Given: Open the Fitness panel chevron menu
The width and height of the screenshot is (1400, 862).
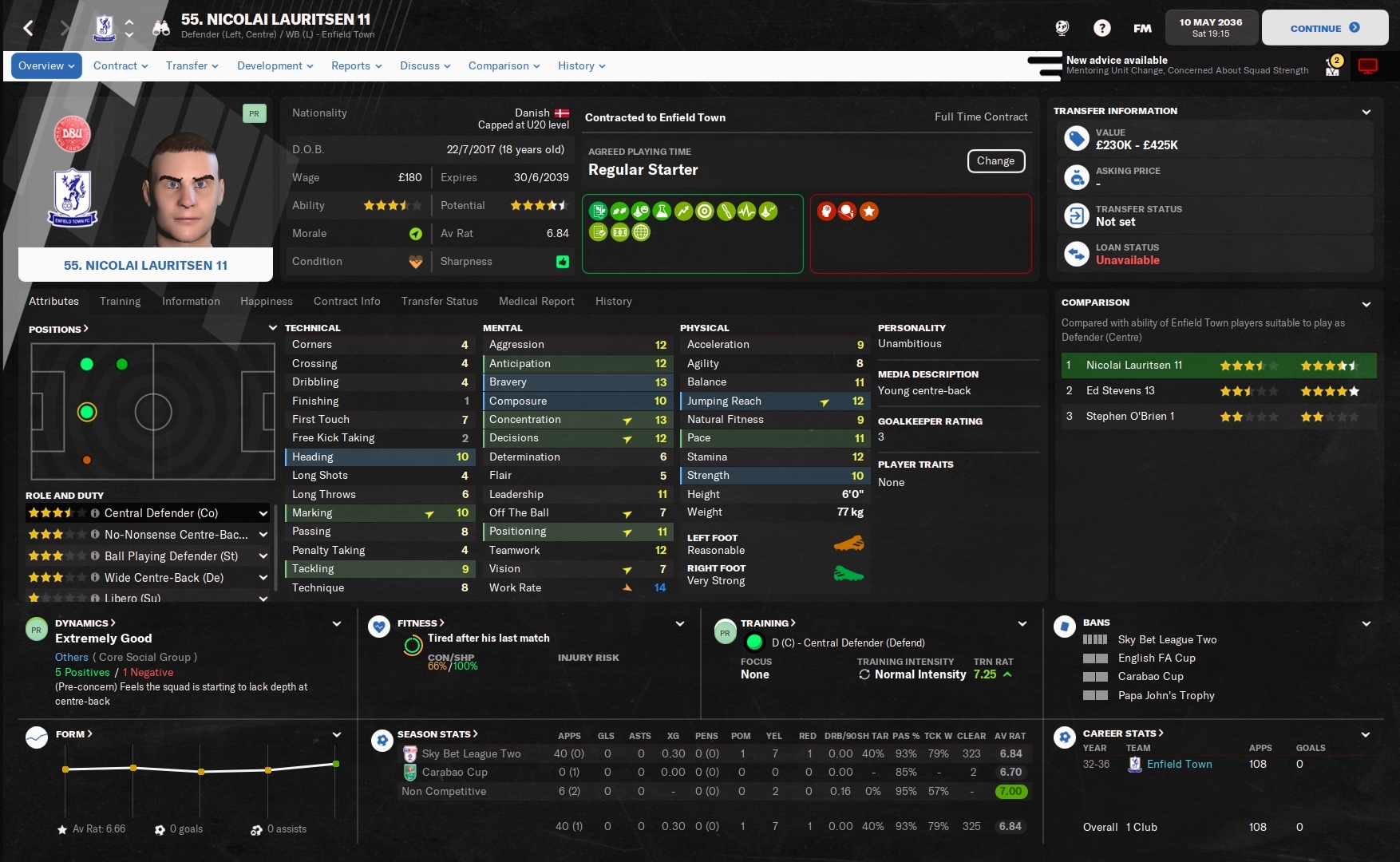Looking at the screenshot, I should point(680,624).
